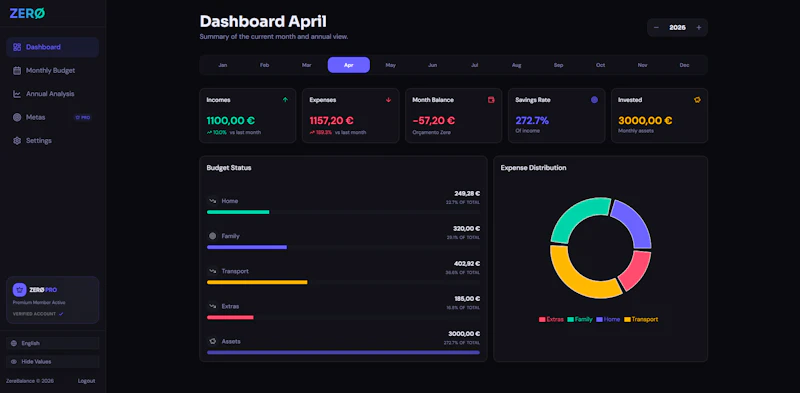This screenshot has width=800, height=393.
Task: Select the Feb month tab
Action: 264,65
